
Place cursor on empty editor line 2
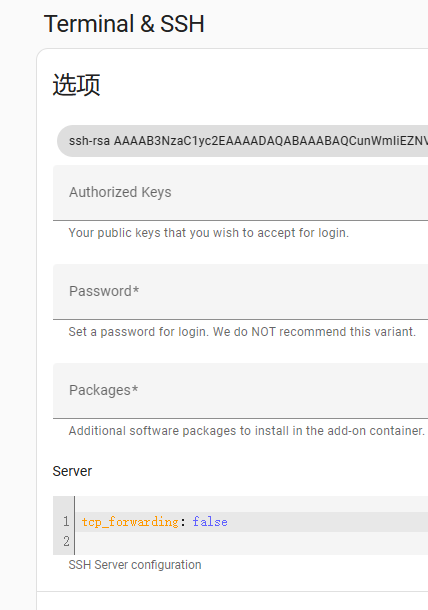251,542
